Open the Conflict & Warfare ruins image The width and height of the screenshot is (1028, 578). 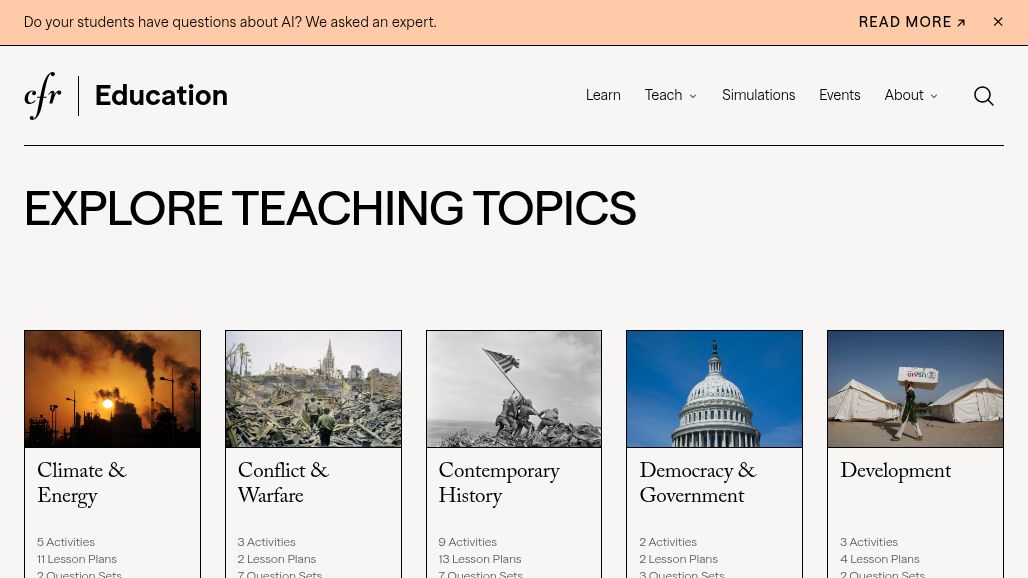click(313, 389)
